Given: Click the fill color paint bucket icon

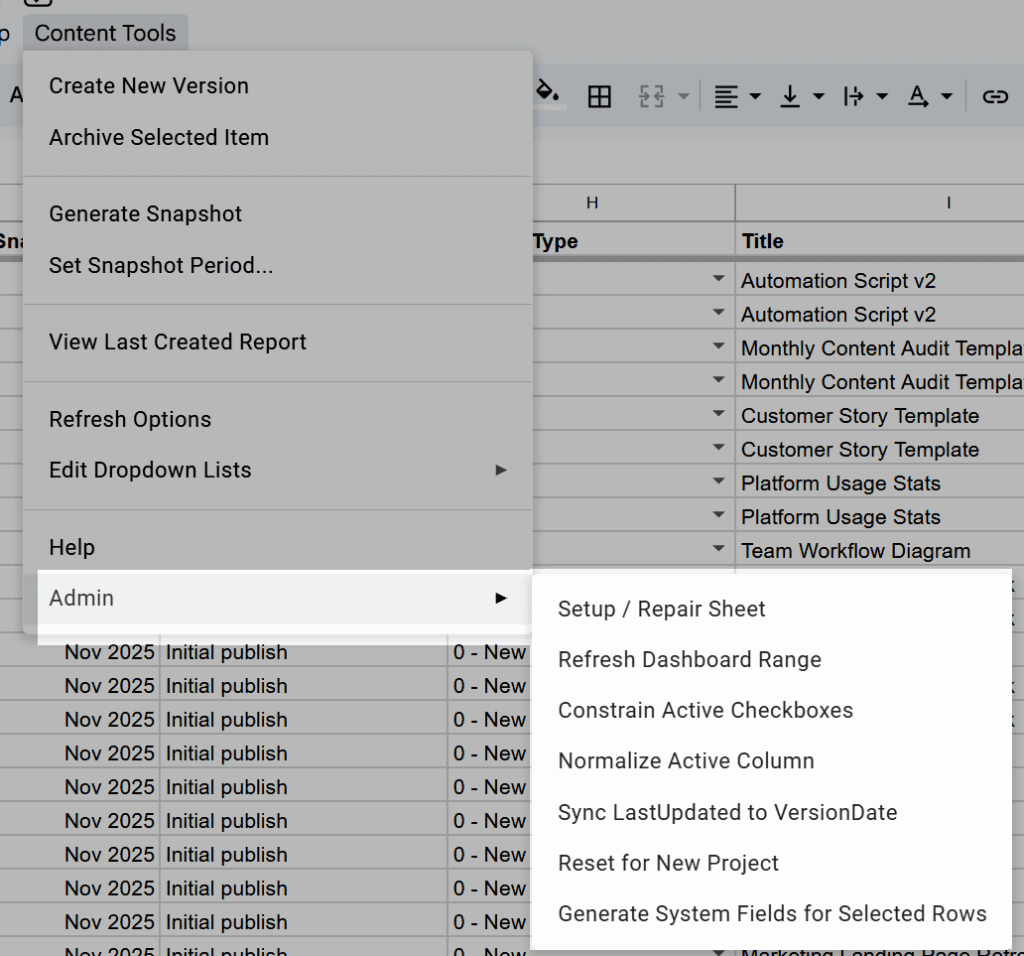Looking at the screenshot, I should click(x=547, y=94).
